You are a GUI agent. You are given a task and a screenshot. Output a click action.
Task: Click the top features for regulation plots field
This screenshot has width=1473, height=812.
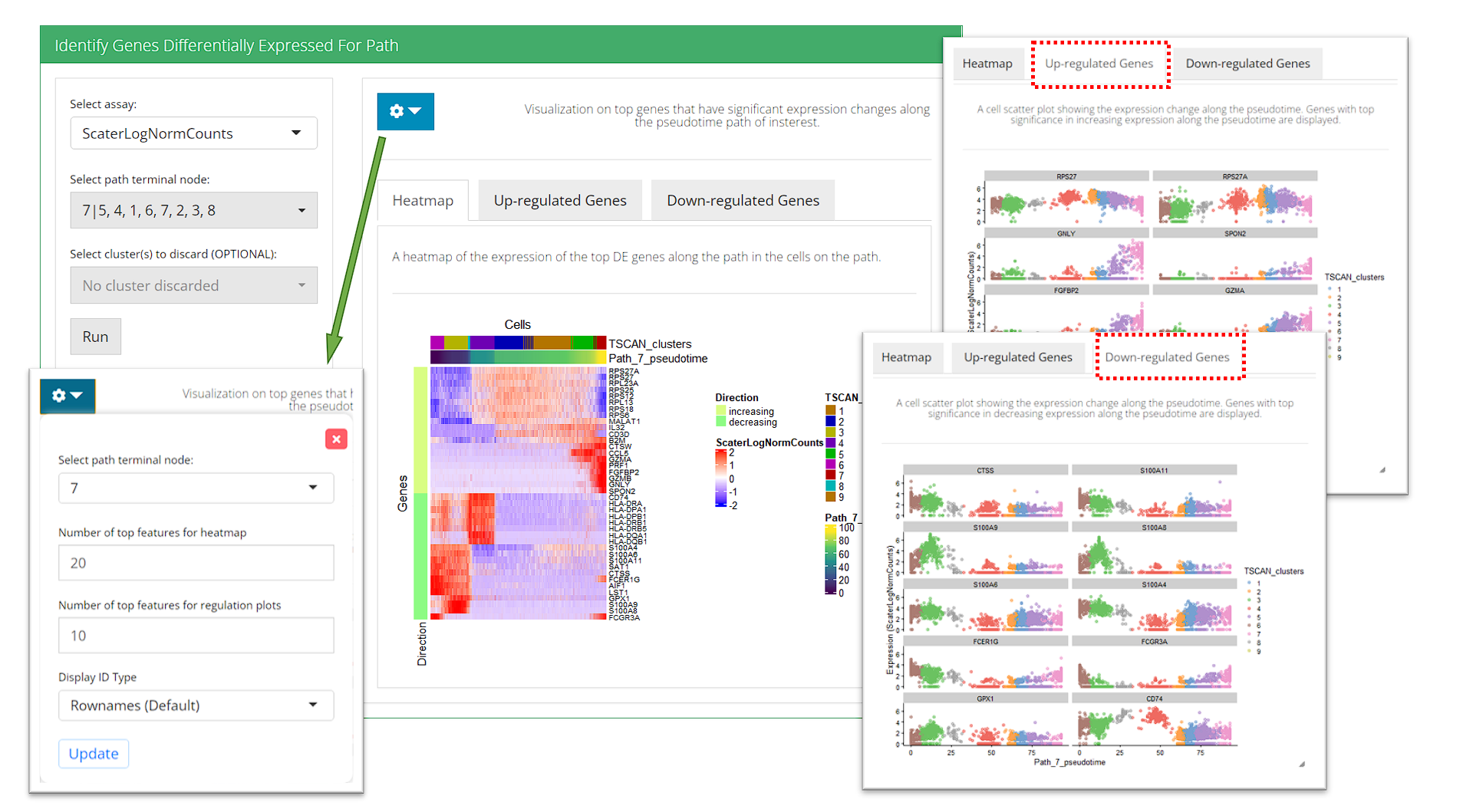(196, 636)
